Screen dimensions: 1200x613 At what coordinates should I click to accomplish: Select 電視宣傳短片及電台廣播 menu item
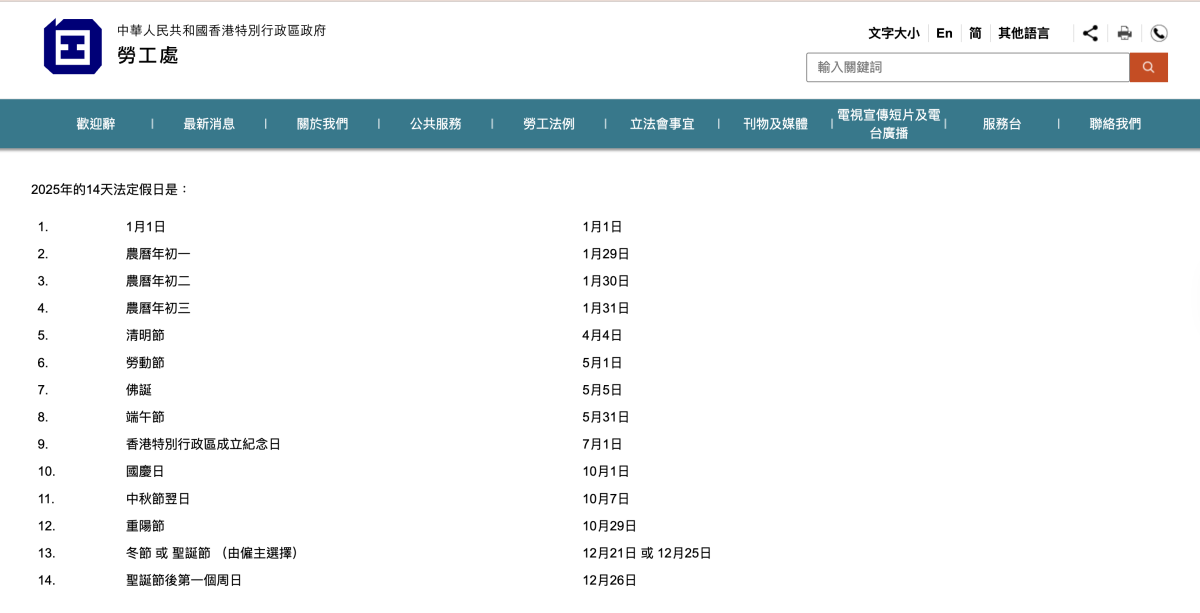(x=888, y=124)
